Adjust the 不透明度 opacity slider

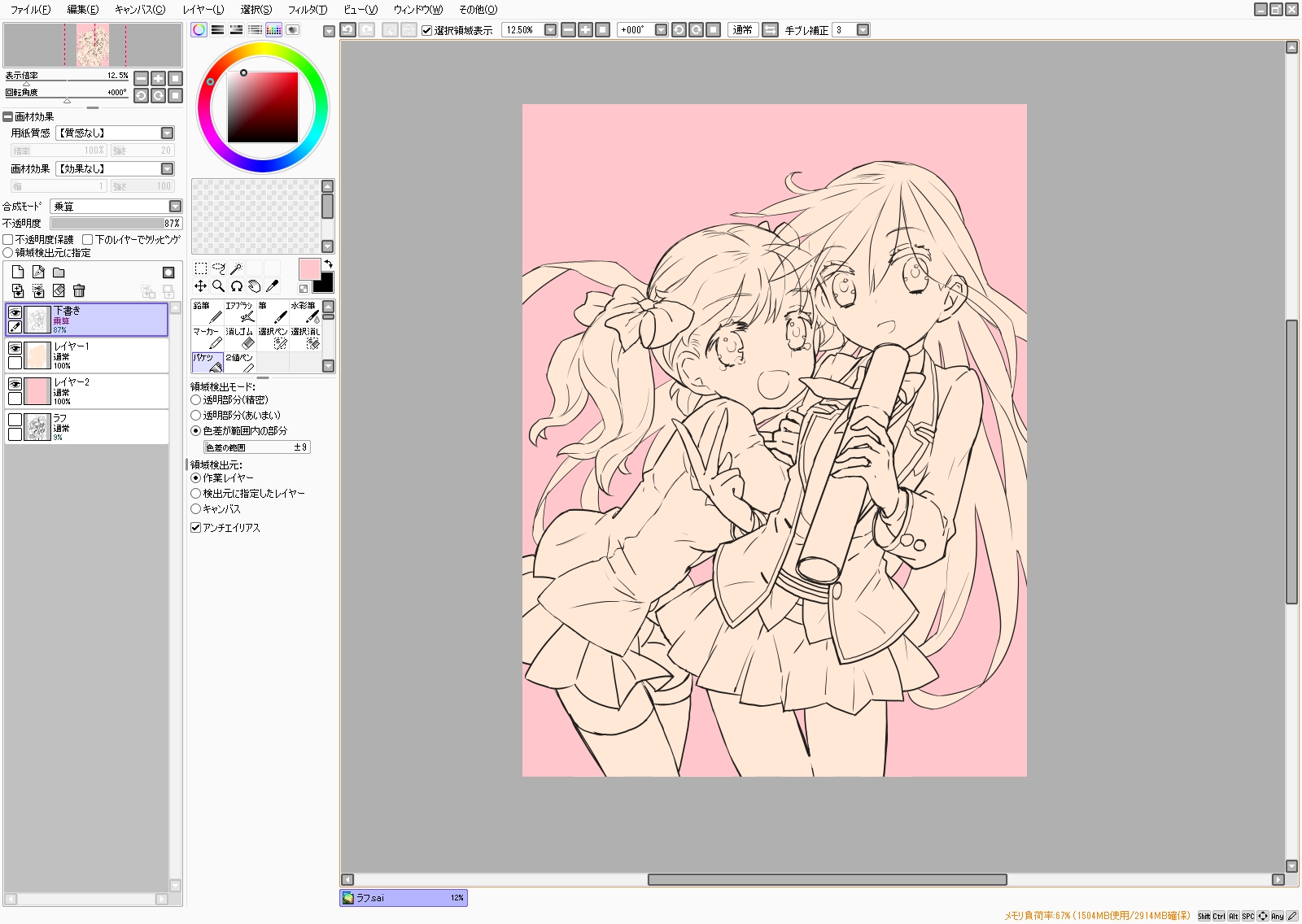pyautogui.click(x=116, y=223)
